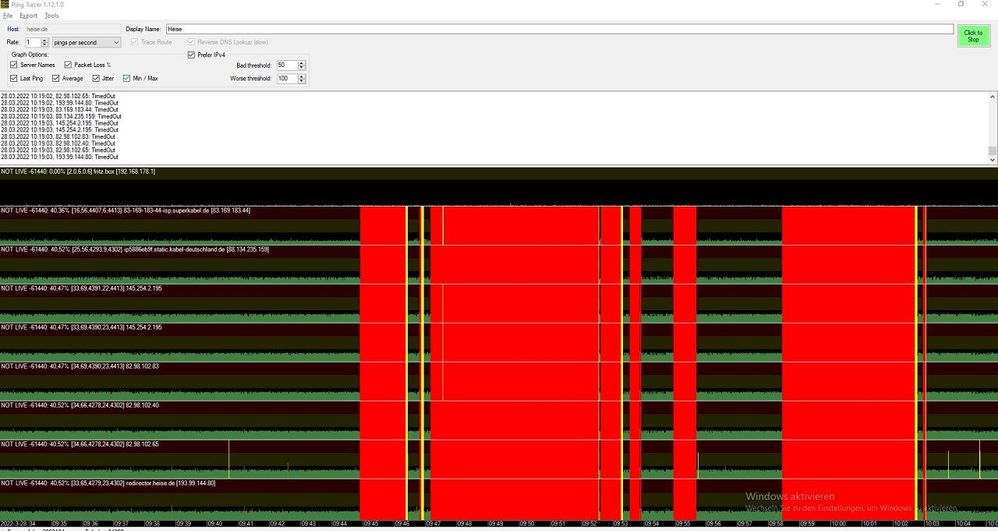Viewport: 998px width, 531px height.
Task: Restore down the Ping Tracer window
Action: [x=961, y=4]
